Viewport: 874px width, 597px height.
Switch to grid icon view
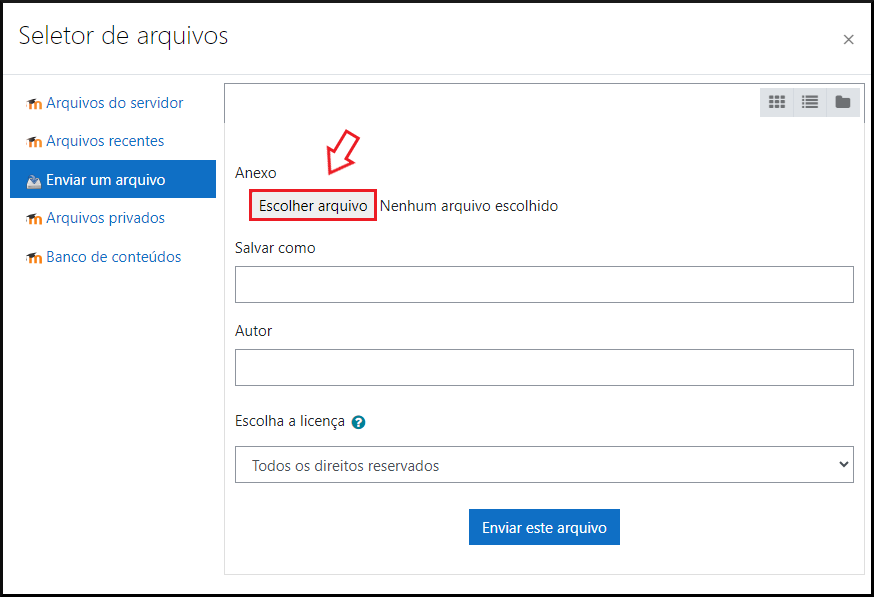click(777, 102)
